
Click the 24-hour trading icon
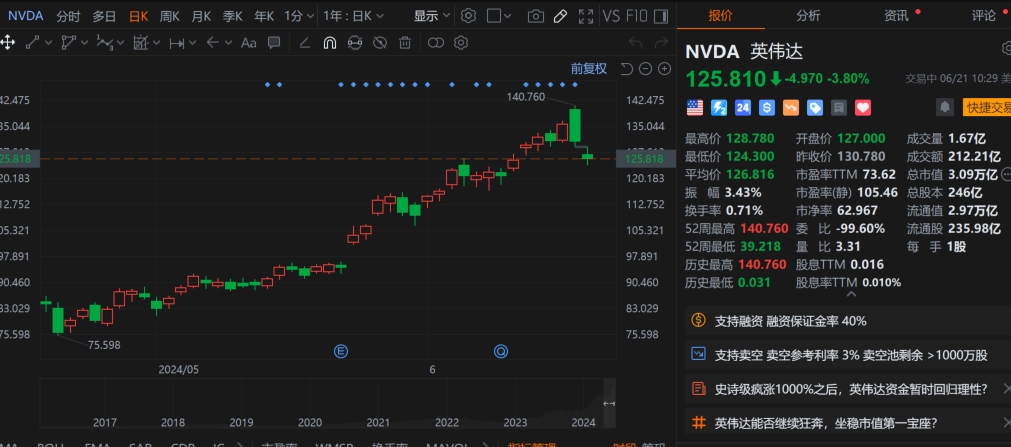click(x=743, y=108)
